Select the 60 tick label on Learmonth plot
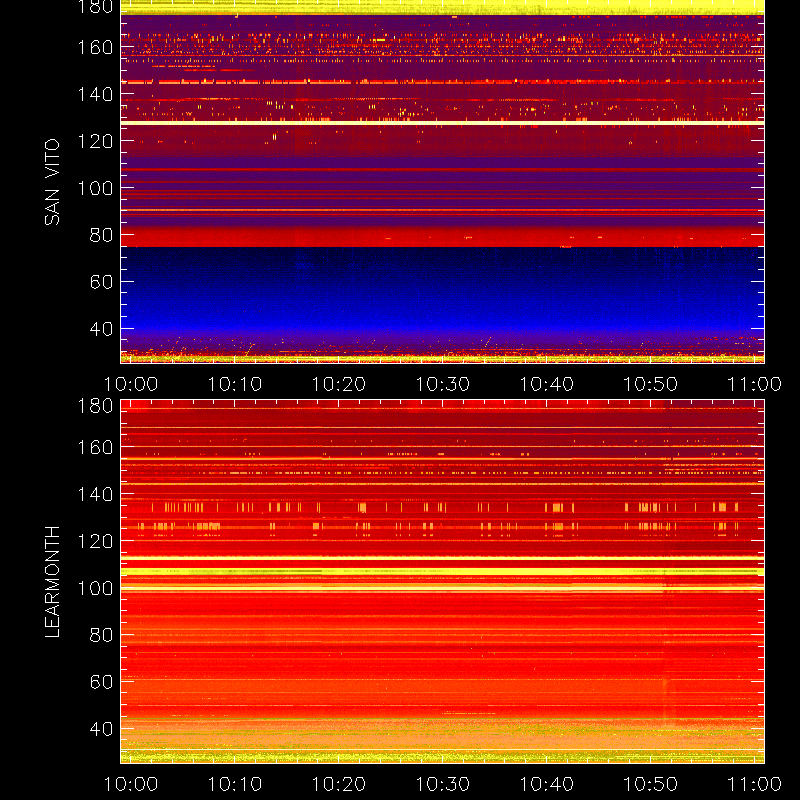 (101, 682)
